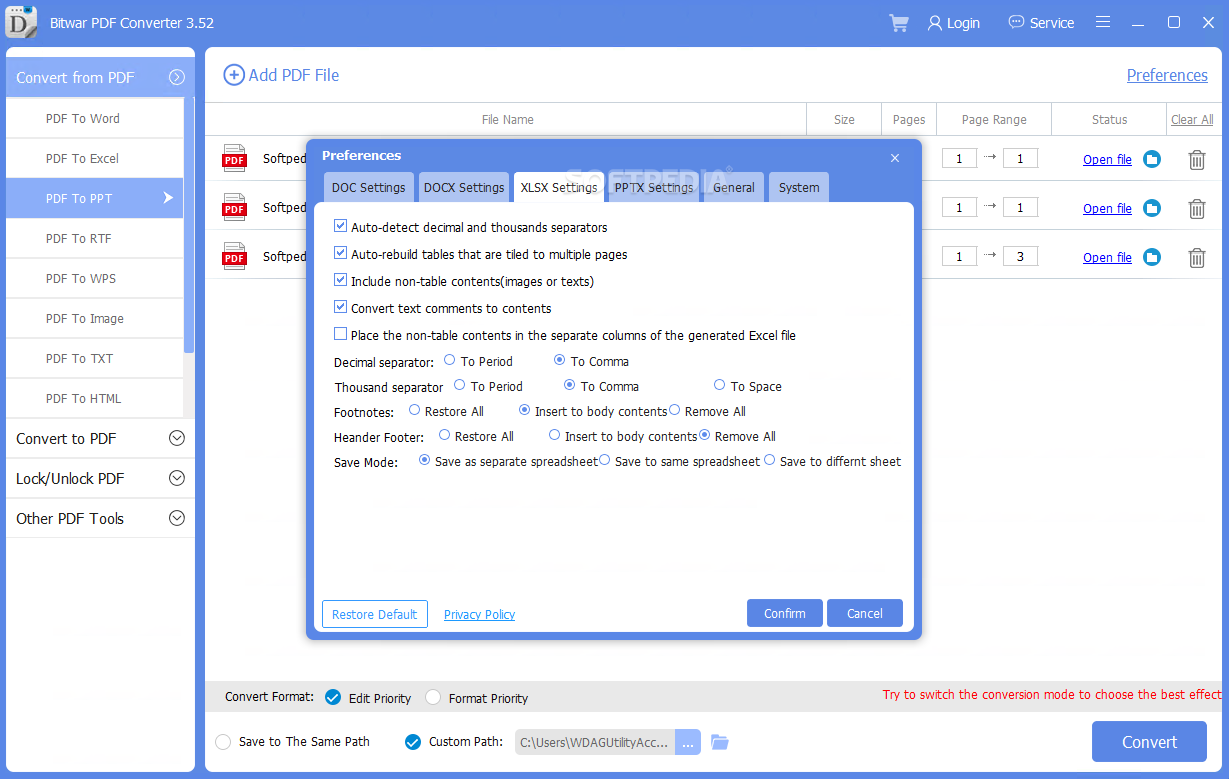Screen dimensions: 1229x779
Task: Switch to the PPTX Settings tab
Action: pyautogui.click(x=654, y=187)
